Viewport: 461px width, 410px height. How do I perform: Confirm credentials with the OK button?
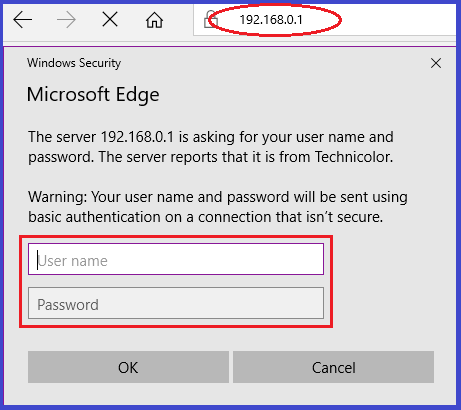coord(128,367)
